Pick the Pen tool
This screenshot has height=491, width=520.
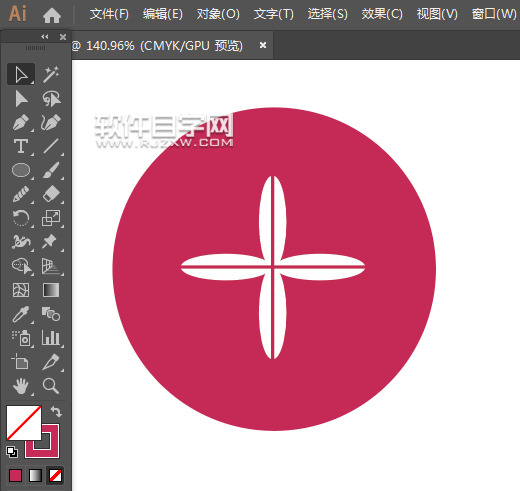[21, 123]
